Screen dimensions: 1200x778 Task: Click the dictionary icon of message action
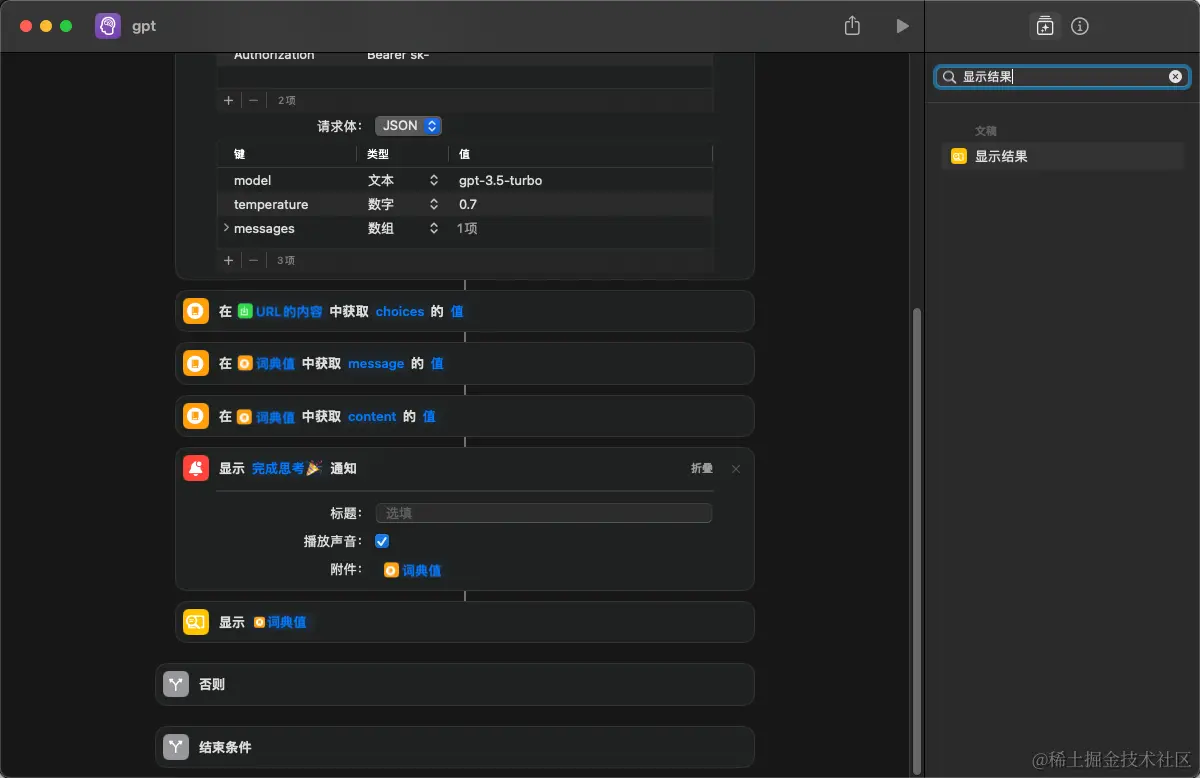[196, 363]
